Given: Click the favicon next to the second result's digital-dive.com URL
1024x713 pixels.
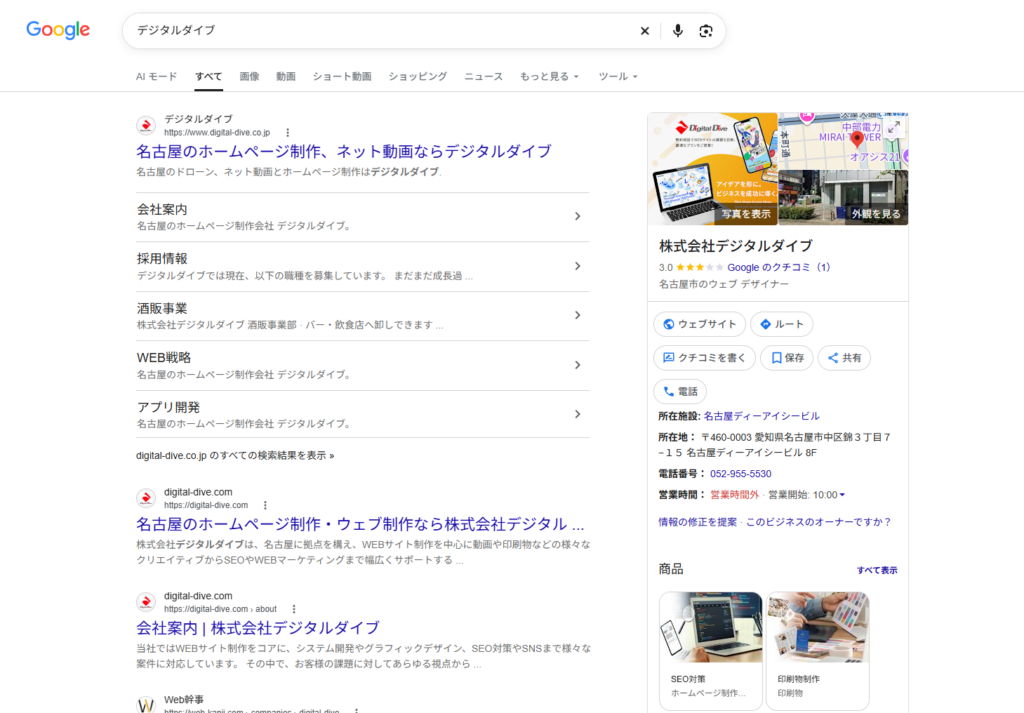Looking at the screenshot, I should click(146, 498).
